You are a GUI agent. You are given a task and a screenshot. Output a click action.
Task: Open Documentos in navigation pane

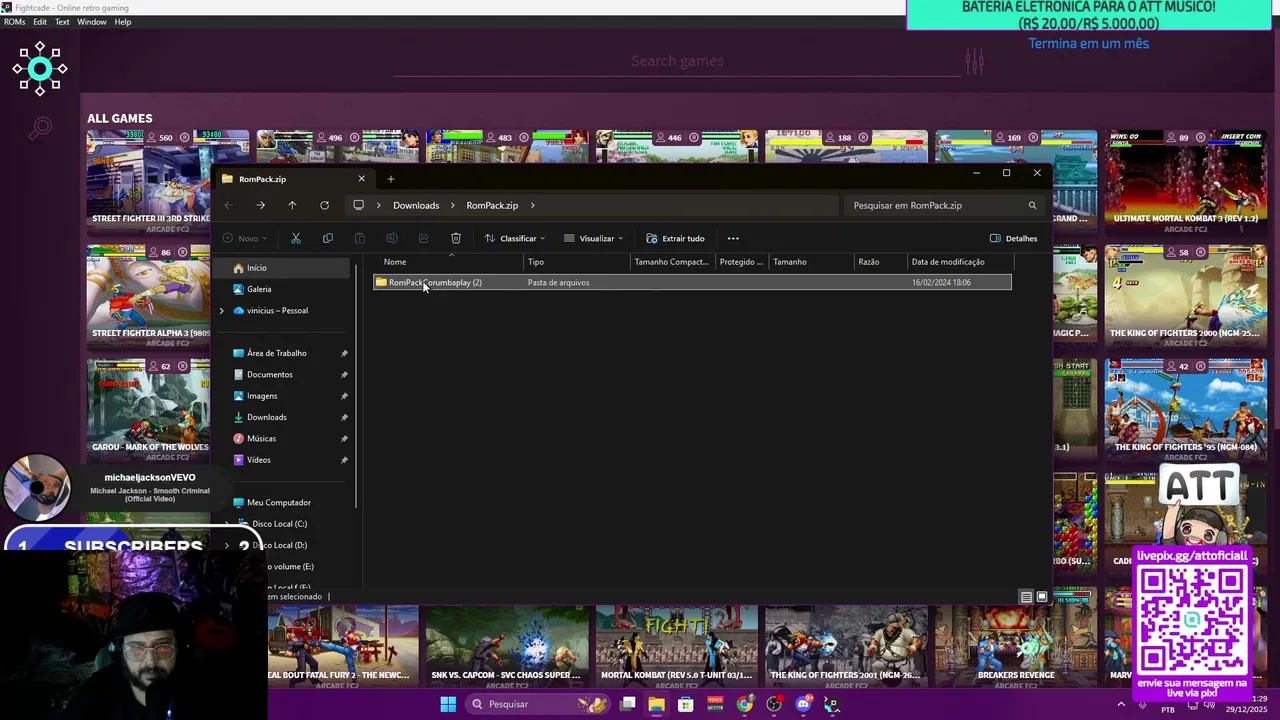click(x=262, y=375)
